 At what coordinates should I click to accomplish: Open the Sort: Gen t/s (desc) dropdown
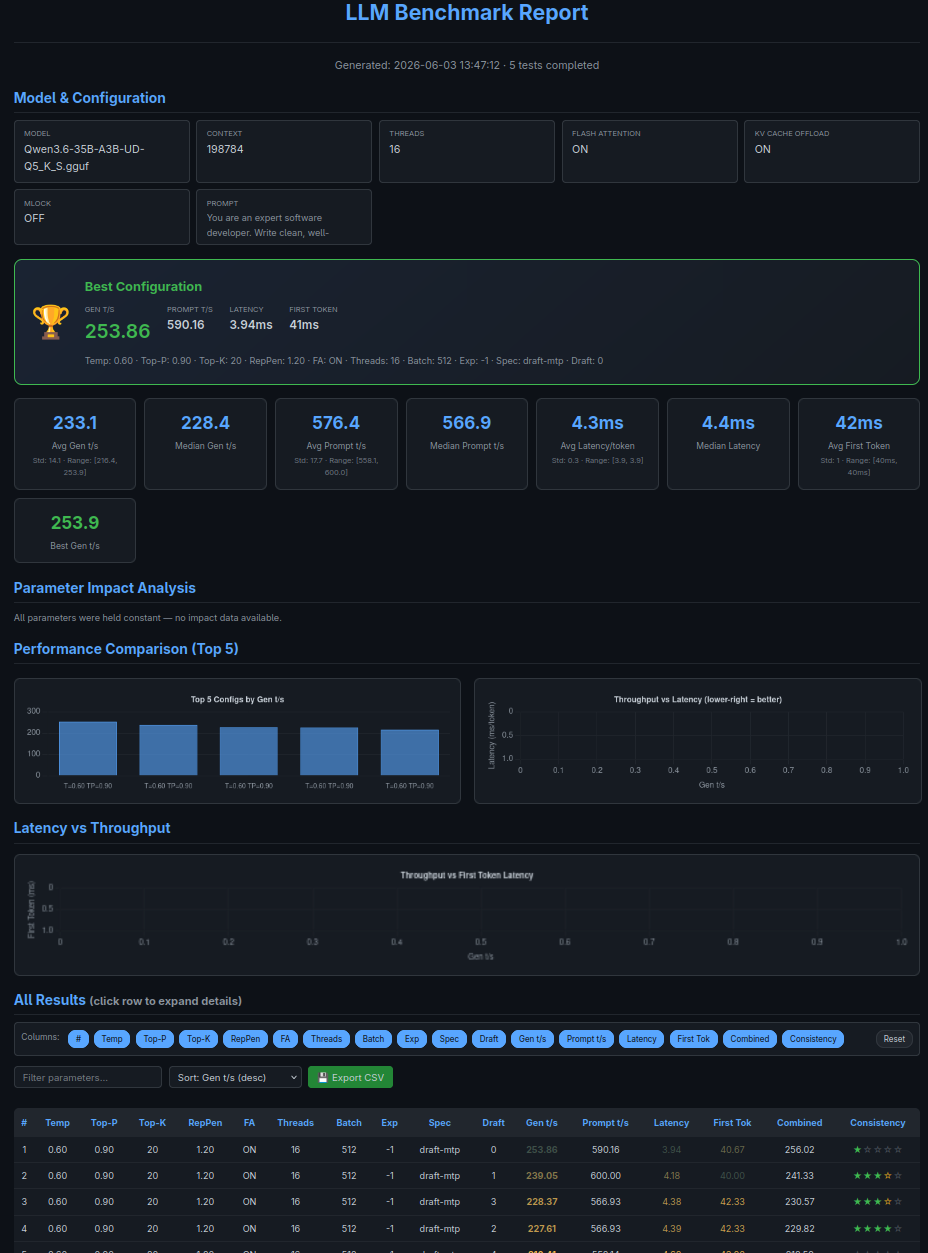coord(235,1077)
